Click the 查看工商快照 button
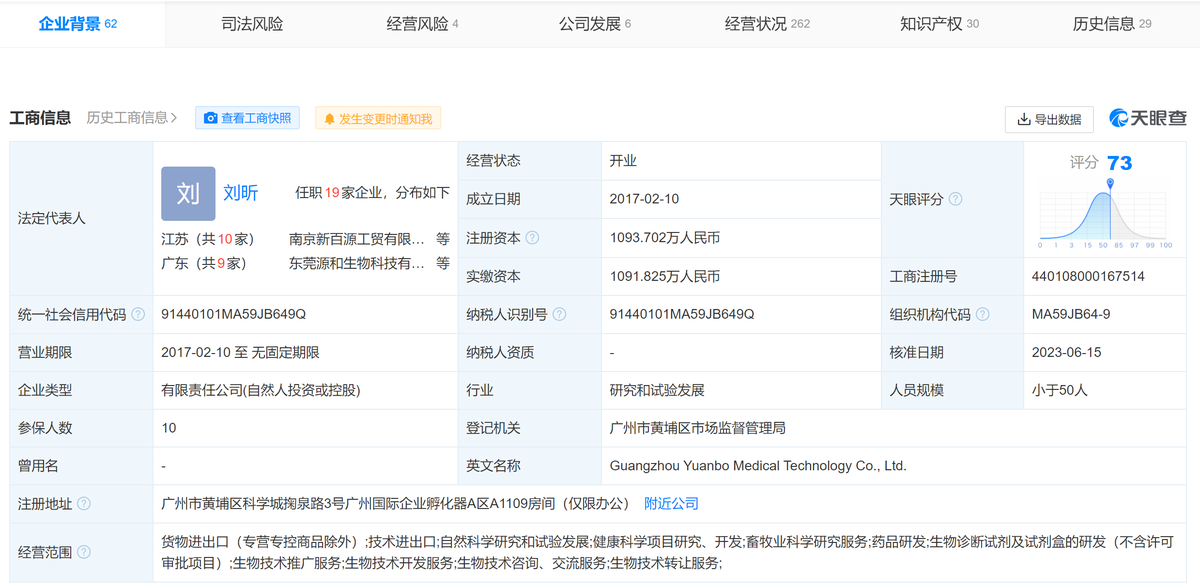 tap(247, 119)
